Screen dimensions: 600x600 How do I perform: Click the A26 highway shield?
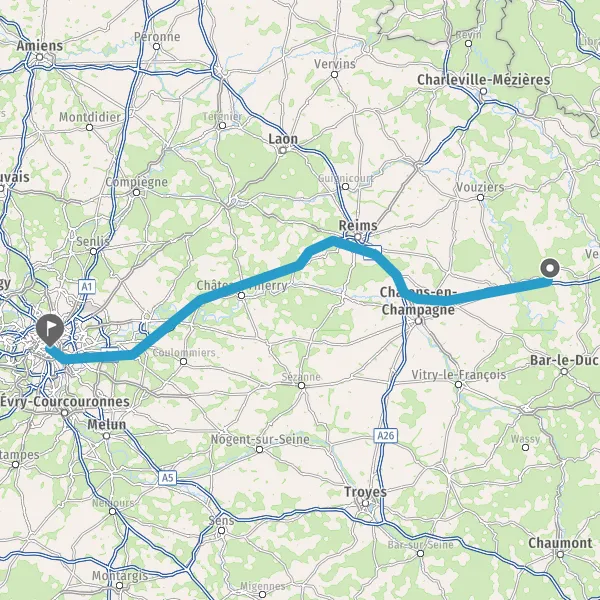pos(385,435)
